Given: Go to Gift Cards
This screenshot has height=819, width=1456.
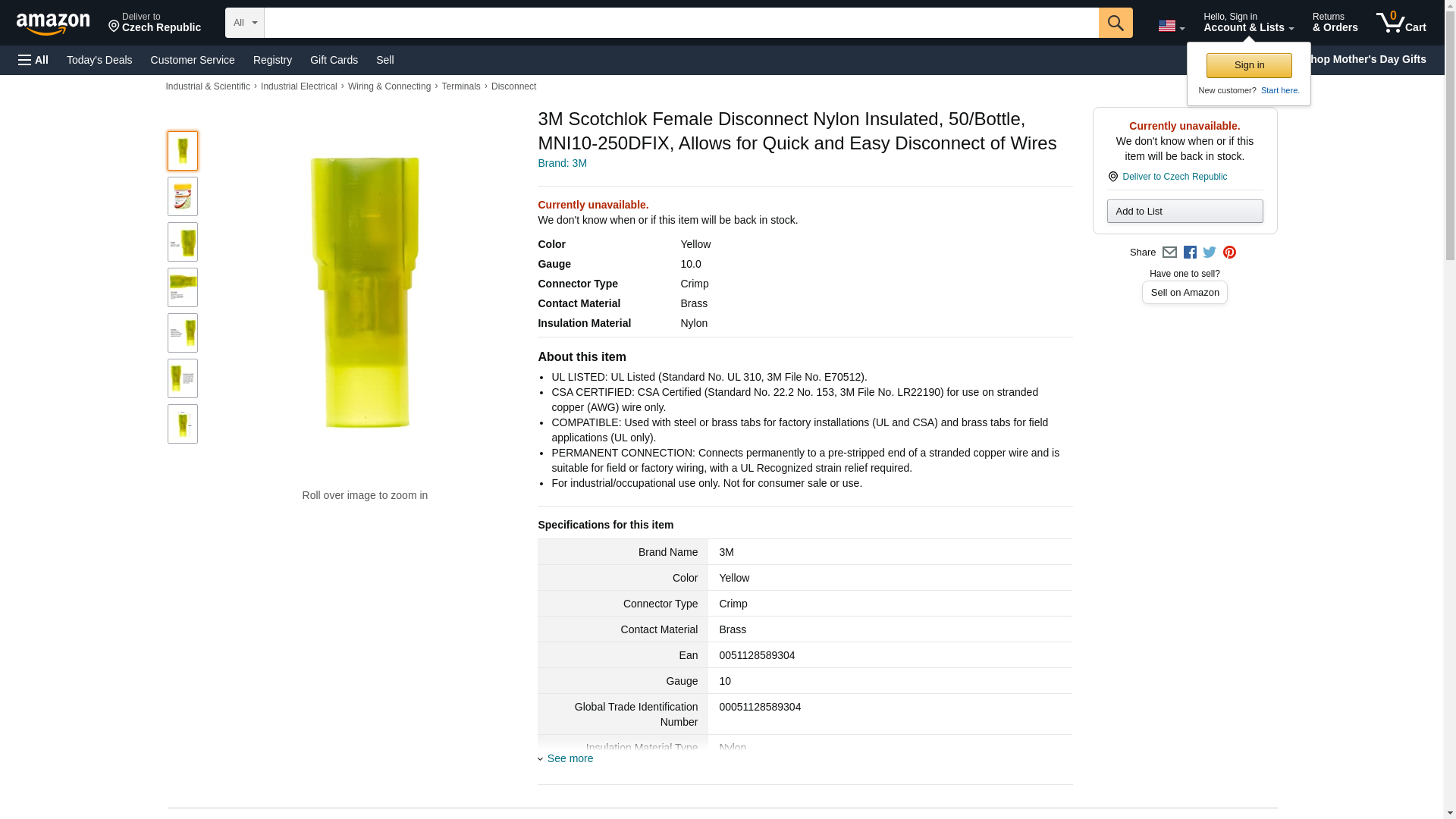Looking at the screenshot, I should 334,60.
